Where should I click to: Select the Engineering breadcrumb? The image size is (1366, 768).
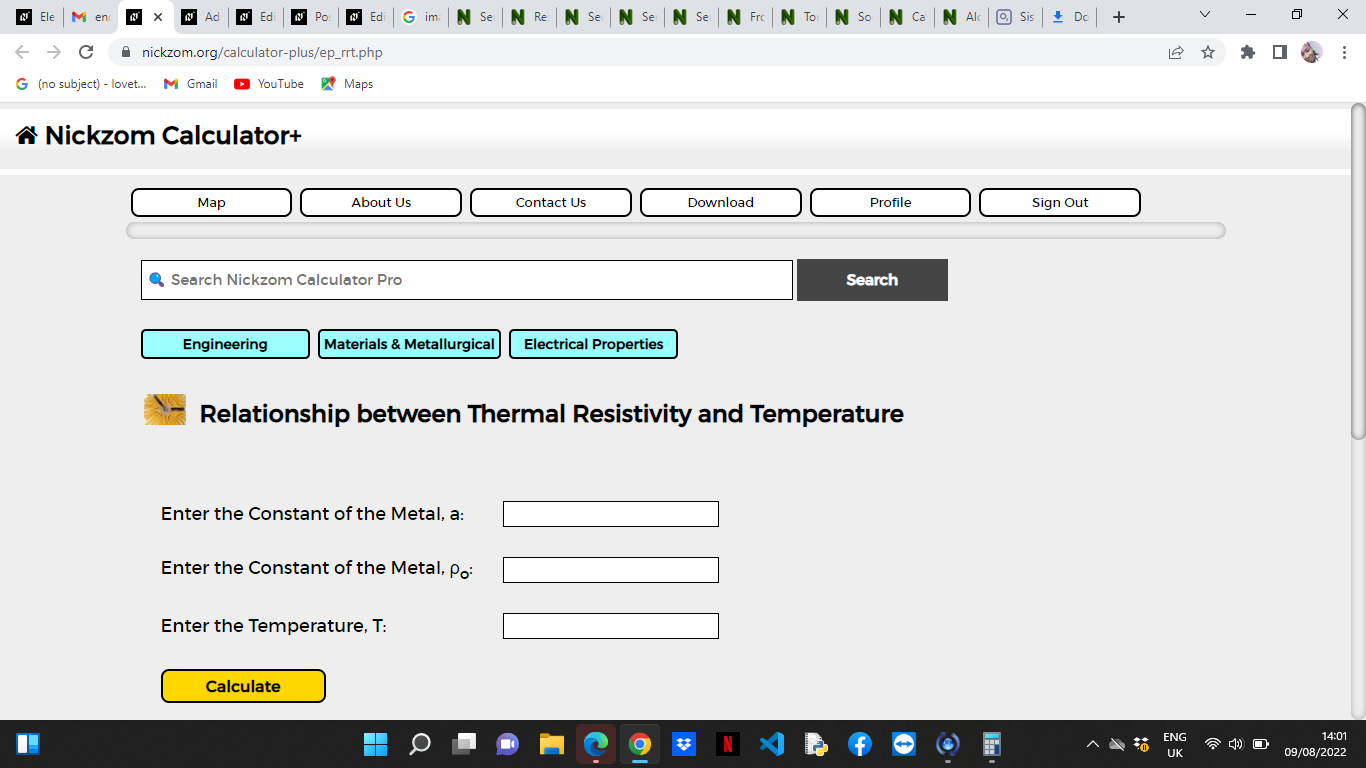click(x=225, y=344)
